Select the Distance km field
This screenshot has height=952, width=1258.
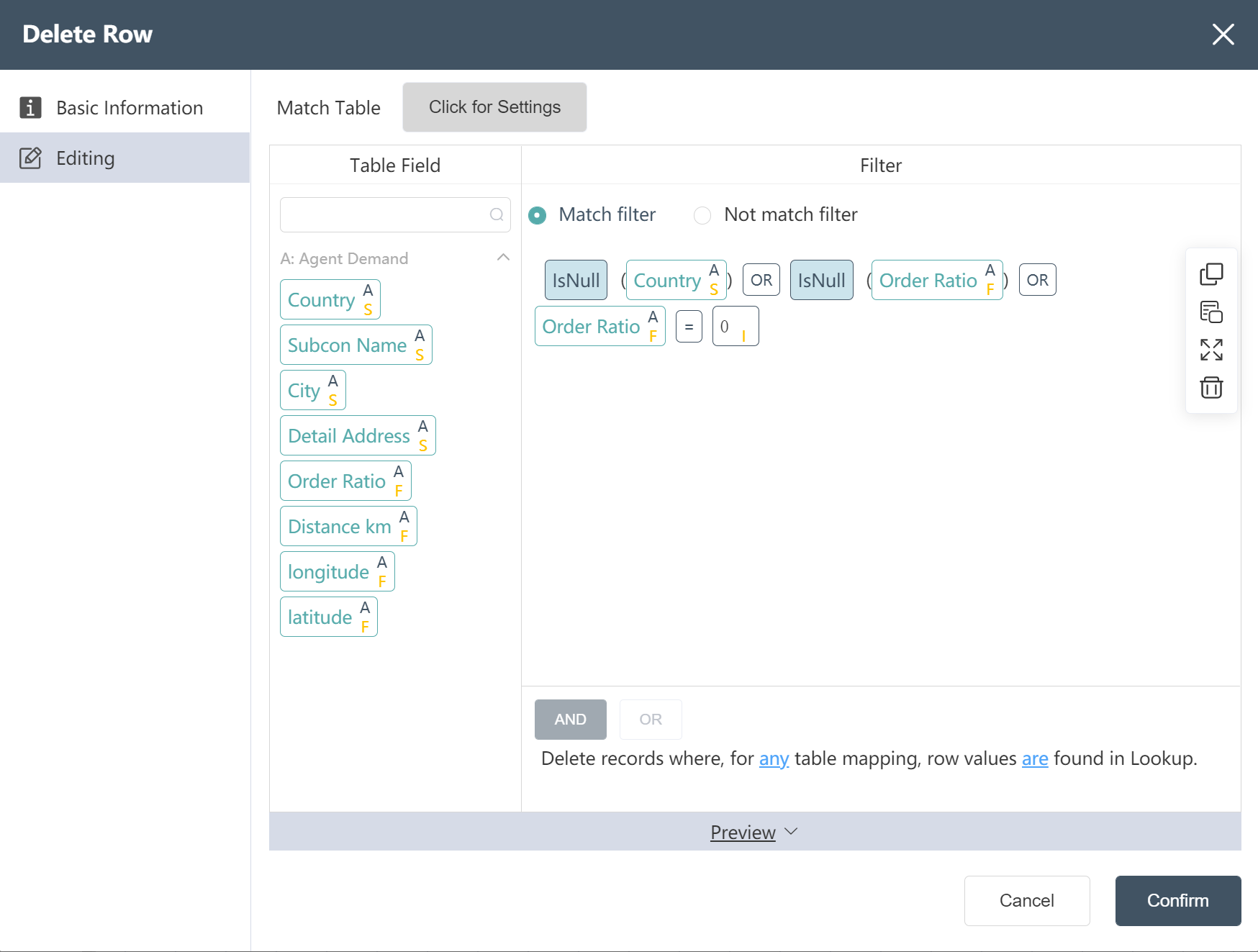coord(348,526)
